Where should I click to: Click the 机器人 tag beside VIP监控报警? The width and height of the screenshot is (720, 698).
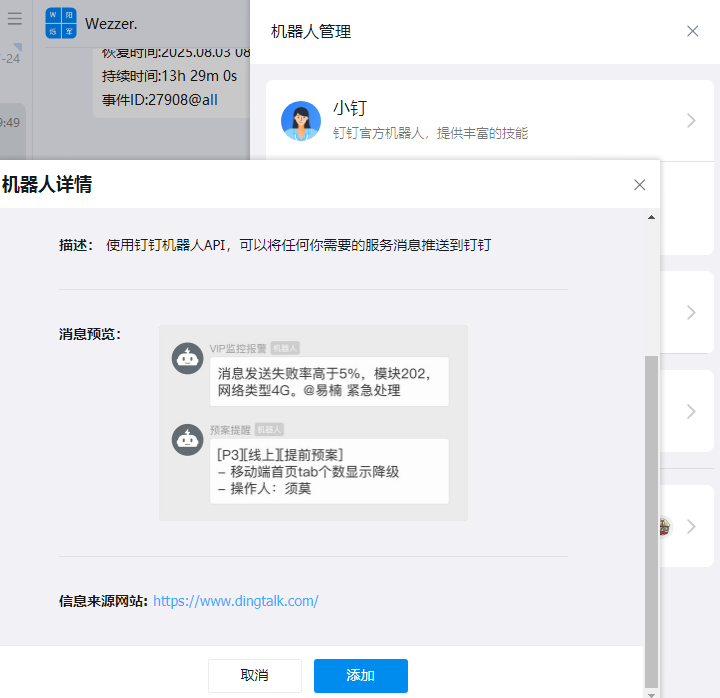click(x=285, y=349)
